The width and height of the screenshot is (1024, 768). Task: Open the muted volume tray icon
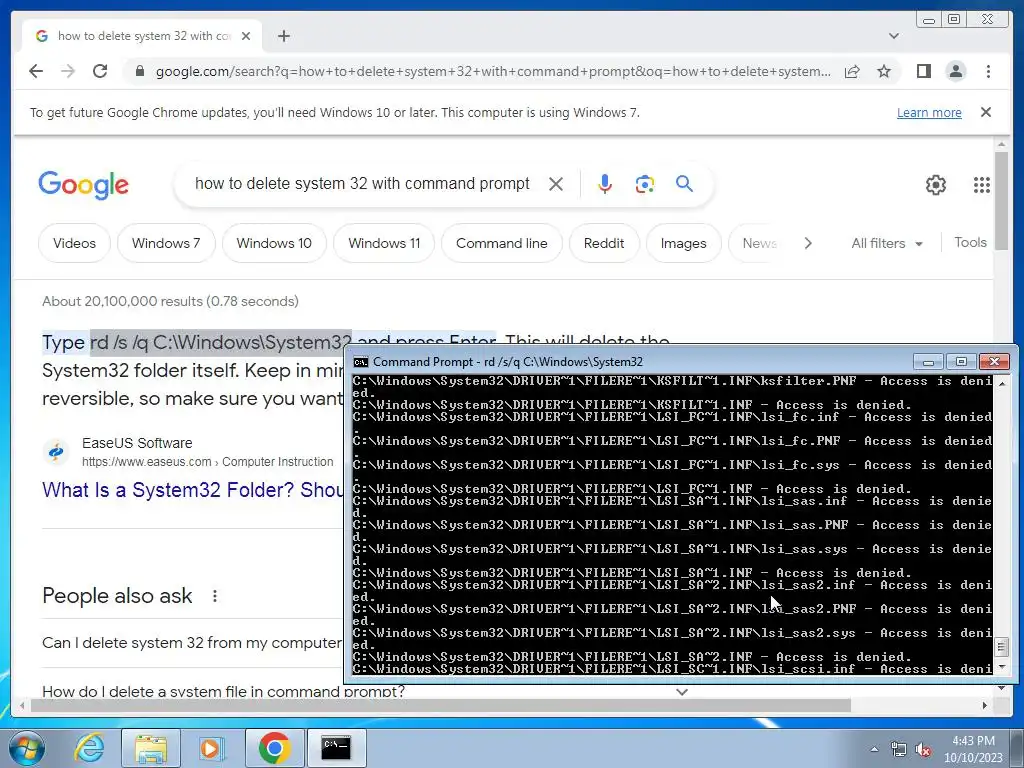pyautogui.click(x=923, y=749)
